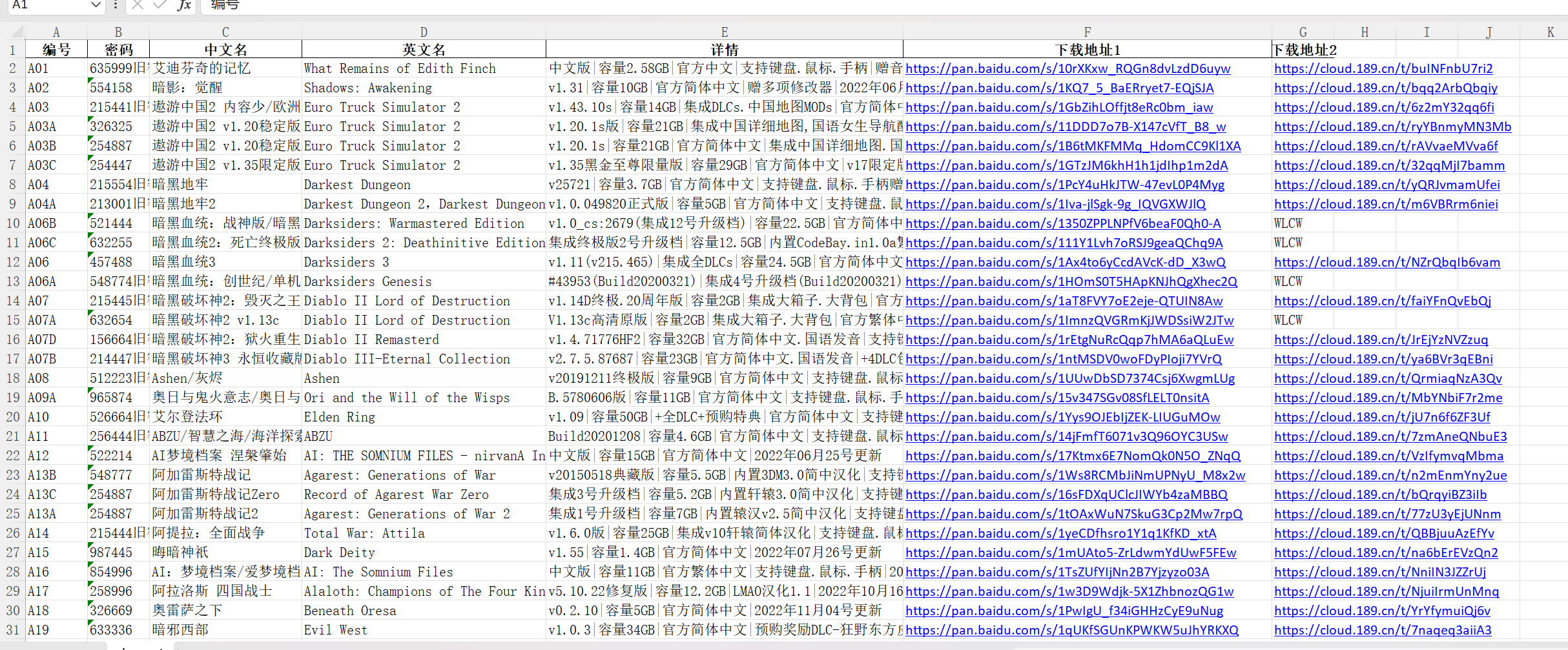Screen dimensions: 1568x650
Task: Select the header cell 中文名
Action: pyautogui.click(x=225, y=50)
